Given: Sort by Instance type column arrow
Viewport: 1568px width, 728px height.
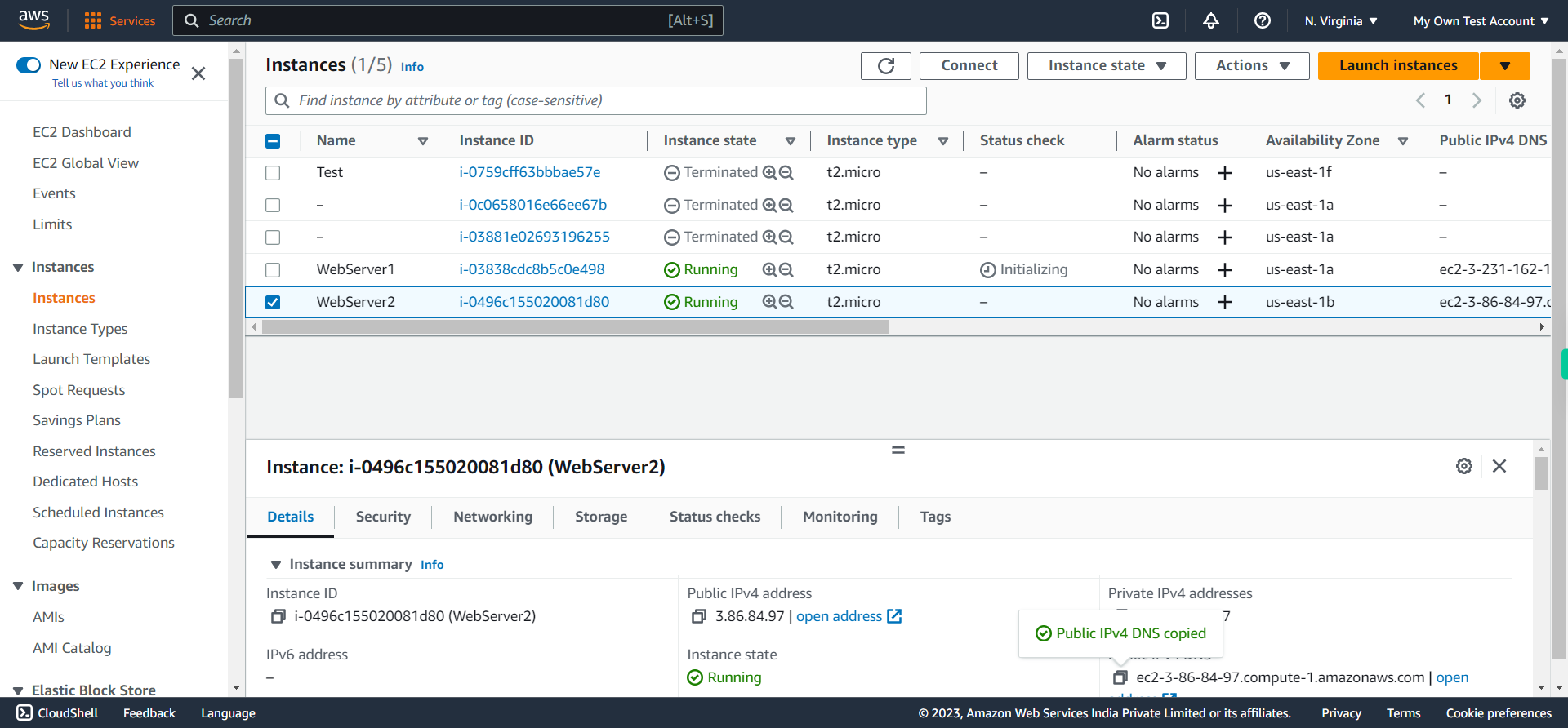Looking at the screenshot, I should tap(943, 141).
